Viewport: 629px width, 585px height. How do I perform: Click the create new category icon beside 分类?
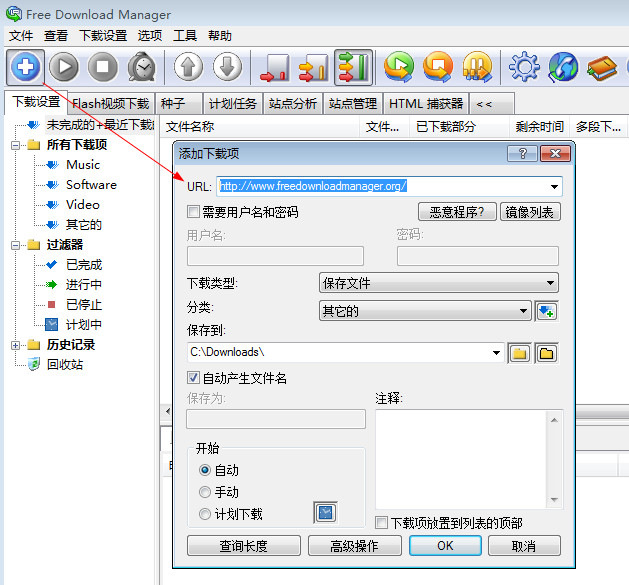(547, 311)
